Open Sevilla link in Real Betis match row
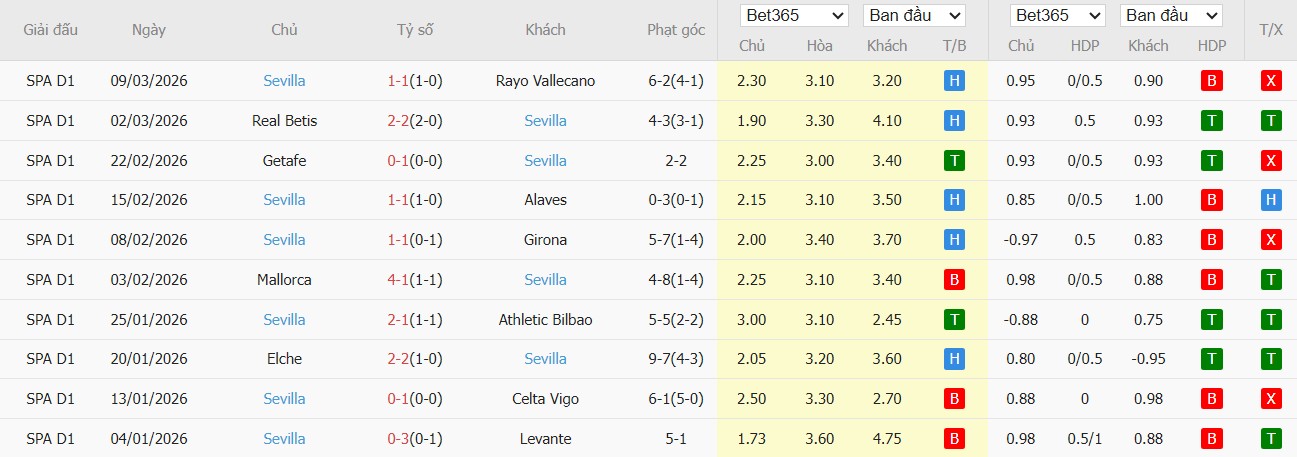 [x=545, y=121]
